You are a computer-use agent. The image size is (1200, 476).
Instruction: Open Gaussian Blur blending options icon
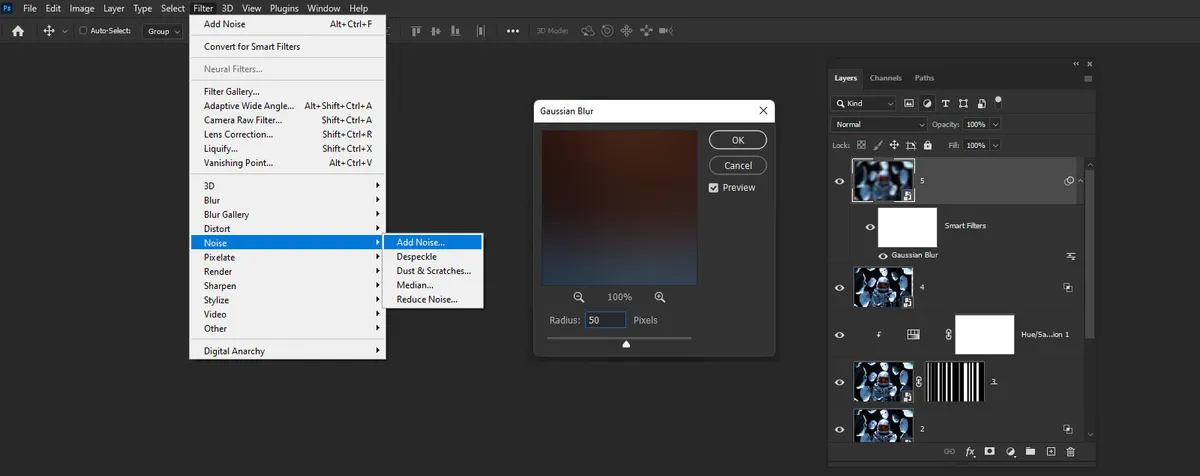point(1071,256)
